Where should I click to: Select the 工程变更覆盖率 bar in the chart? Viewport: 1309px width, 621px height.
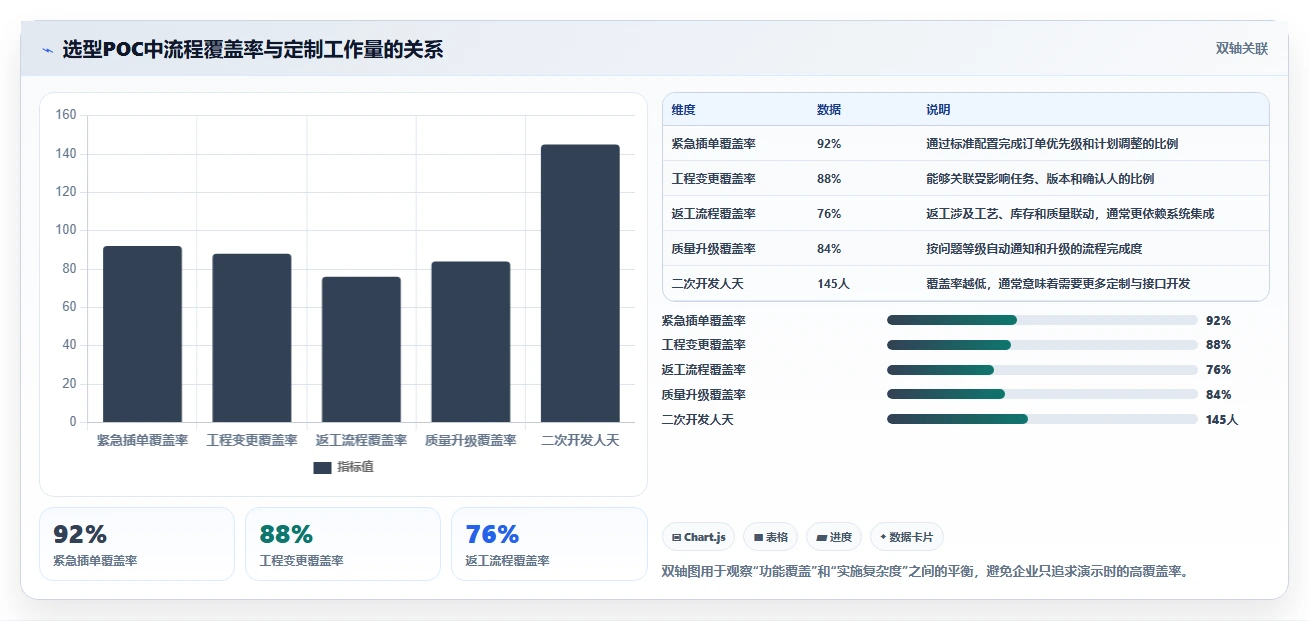coord(252,338)
